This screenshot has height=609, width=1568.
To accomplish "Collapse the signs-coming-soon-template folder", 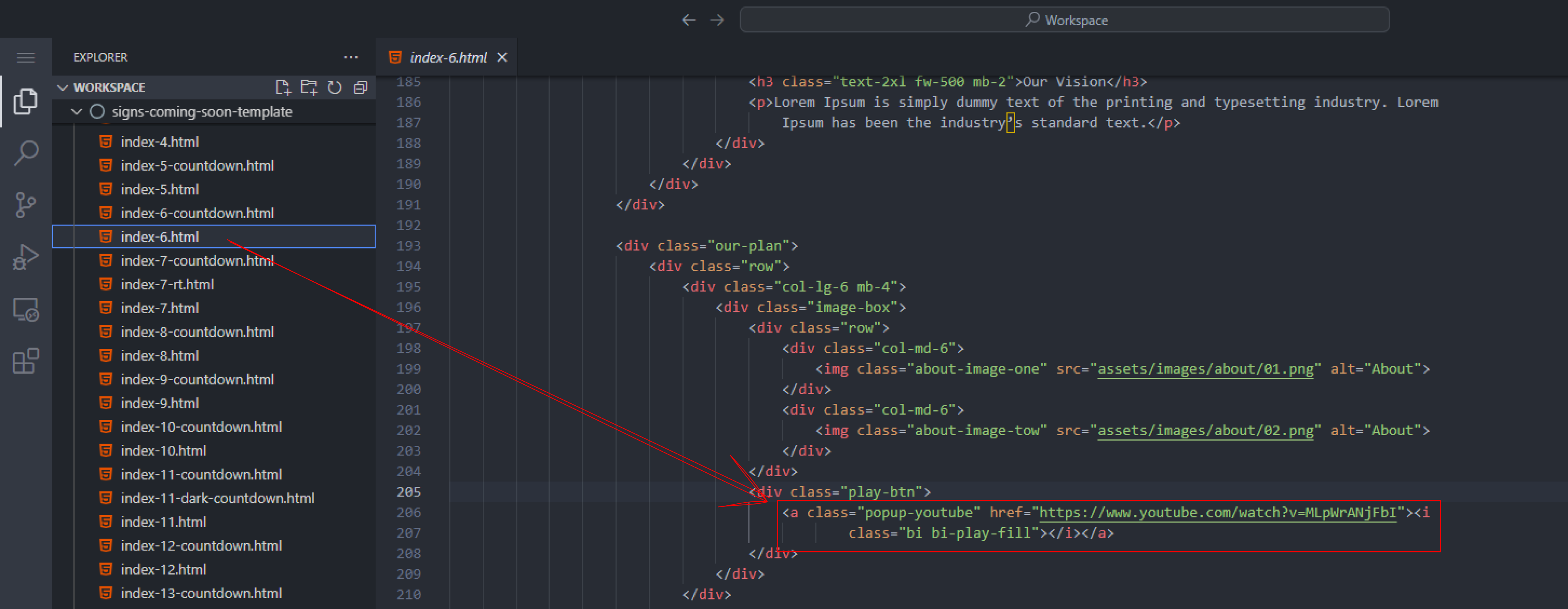I will click(77, 111).
